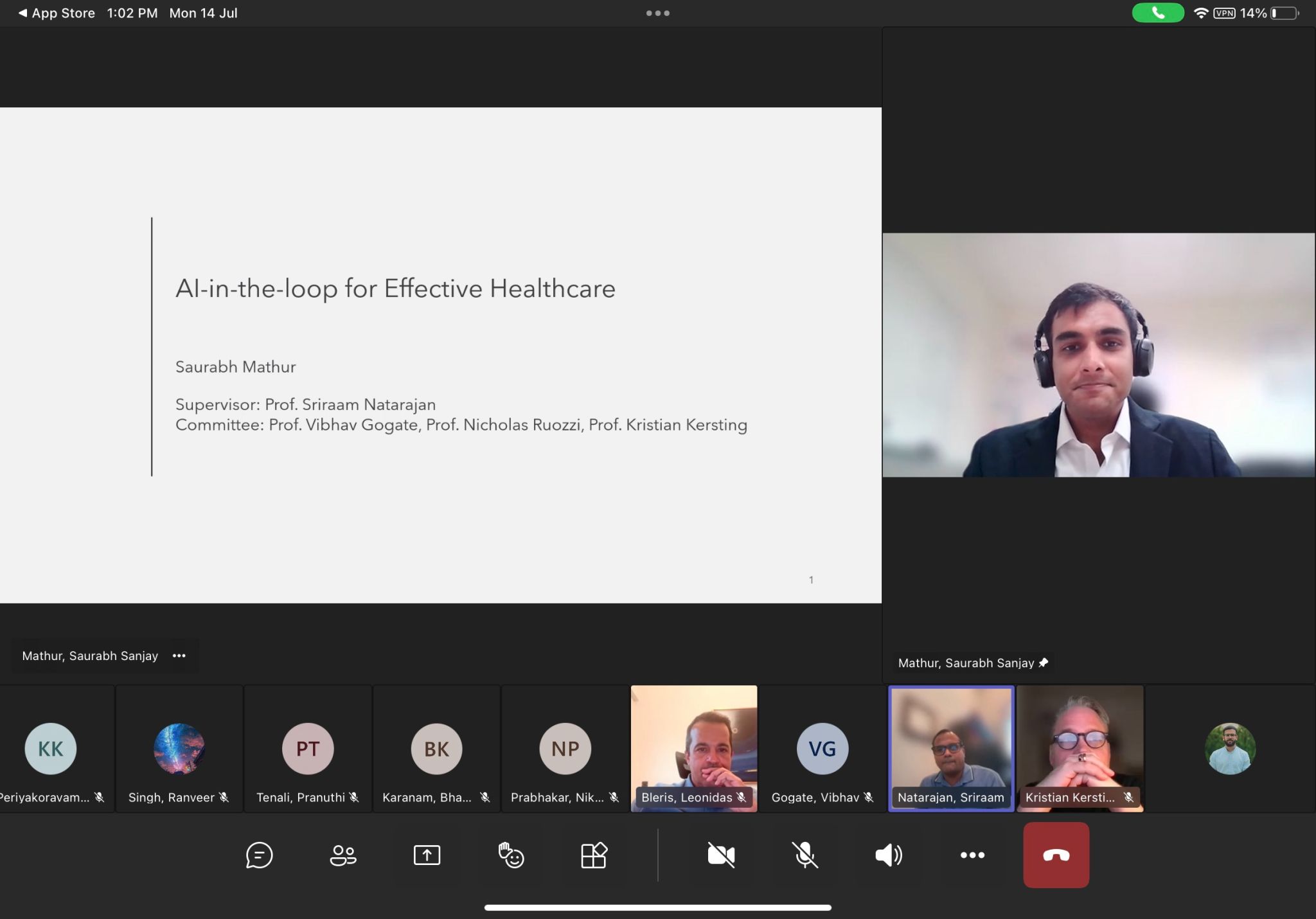This screenshot has height=919, width=1316.
Task: Show the participants list icon
Action: point(343,855)
